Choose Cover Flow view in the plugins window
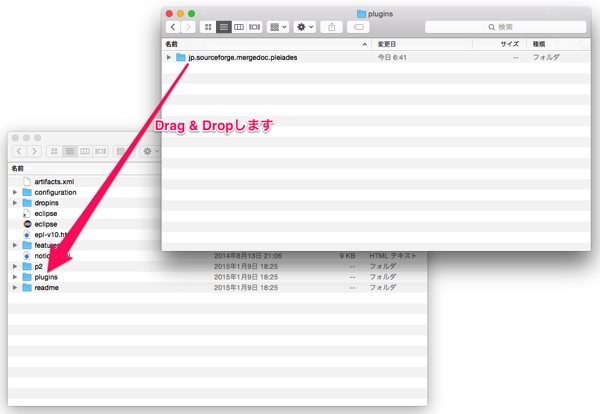 (254, 27)
